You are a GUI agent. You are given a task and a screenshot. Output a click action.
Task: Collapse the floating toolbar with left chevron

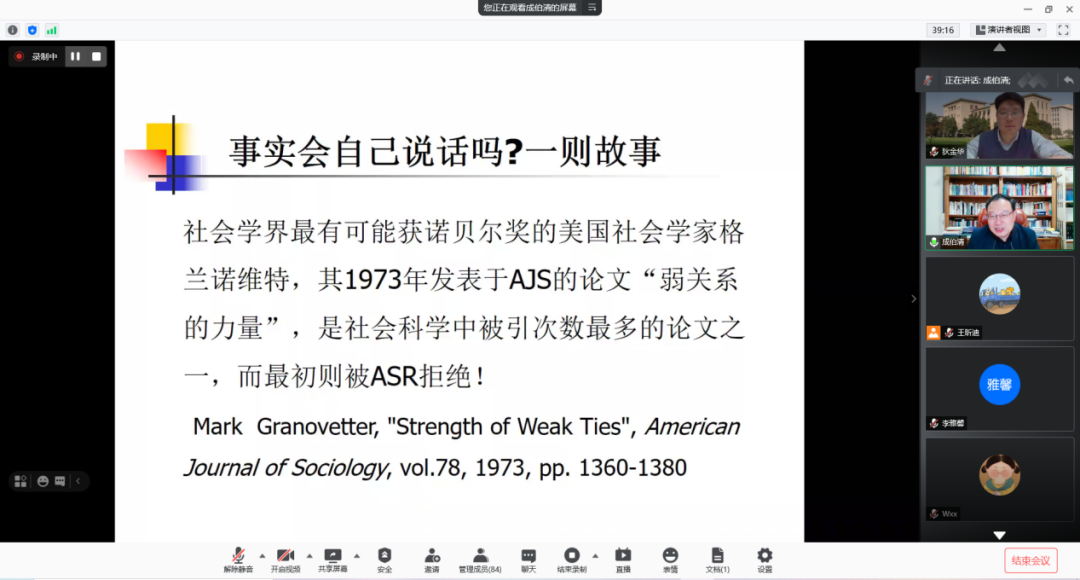[78, 481]
